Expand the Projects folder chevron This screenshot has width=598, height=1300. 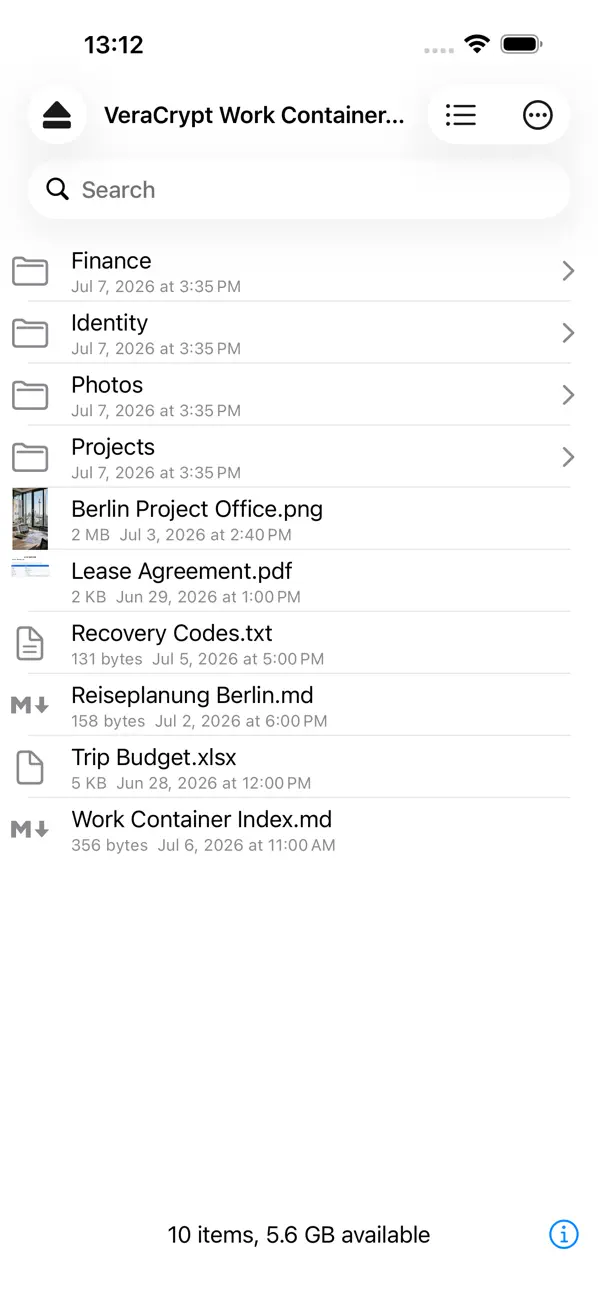(x=568, y=457)
